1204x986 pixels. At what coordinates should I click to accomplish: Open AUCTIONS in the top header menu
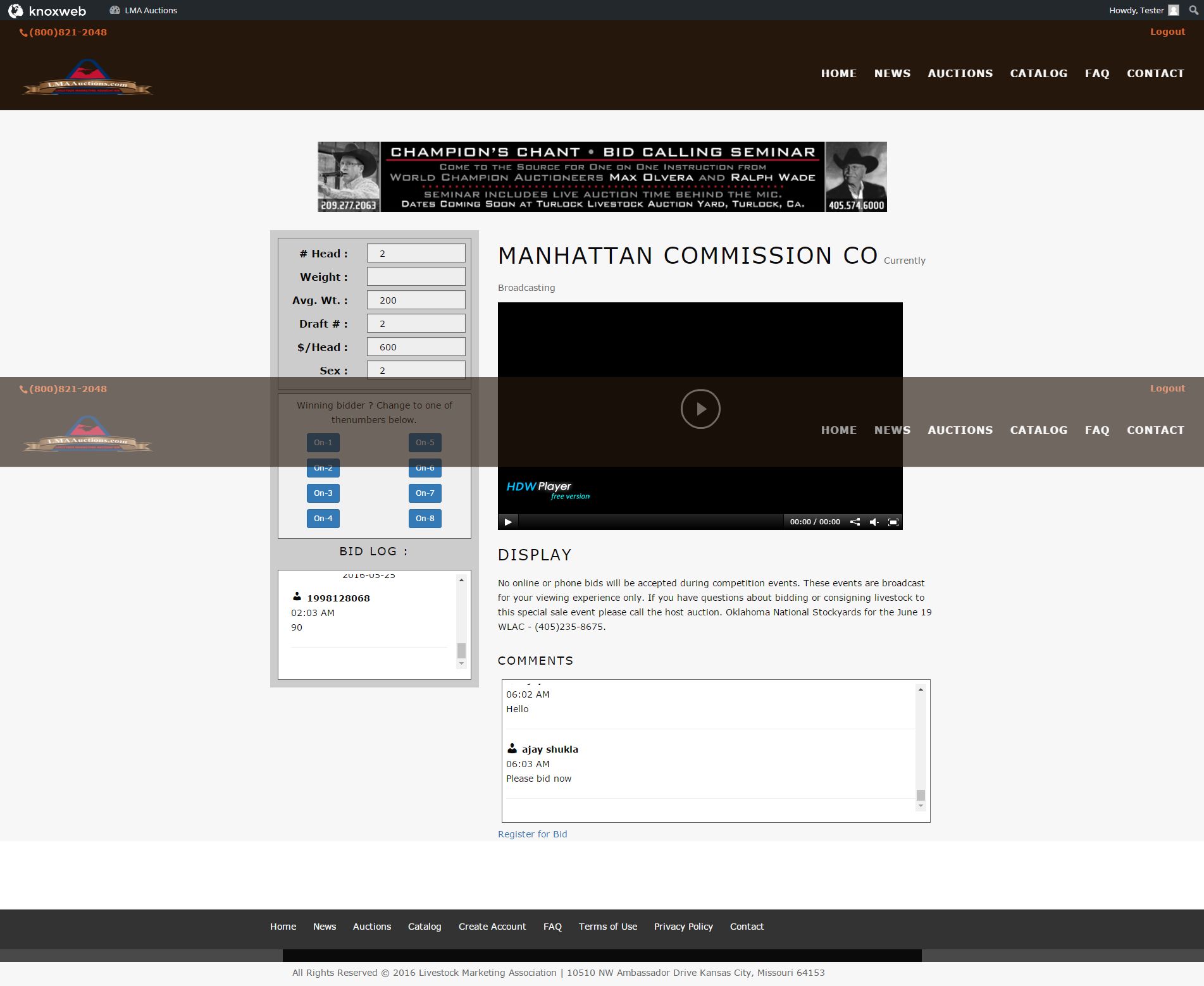[x=960, y=73]
